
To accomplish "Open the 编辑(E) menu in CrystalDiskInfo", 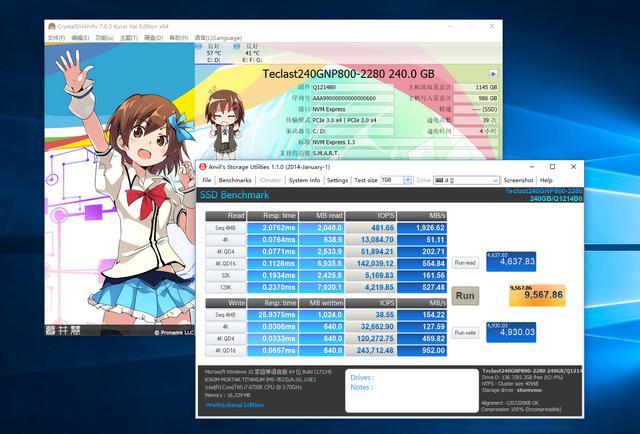I will tap(80, 38).
